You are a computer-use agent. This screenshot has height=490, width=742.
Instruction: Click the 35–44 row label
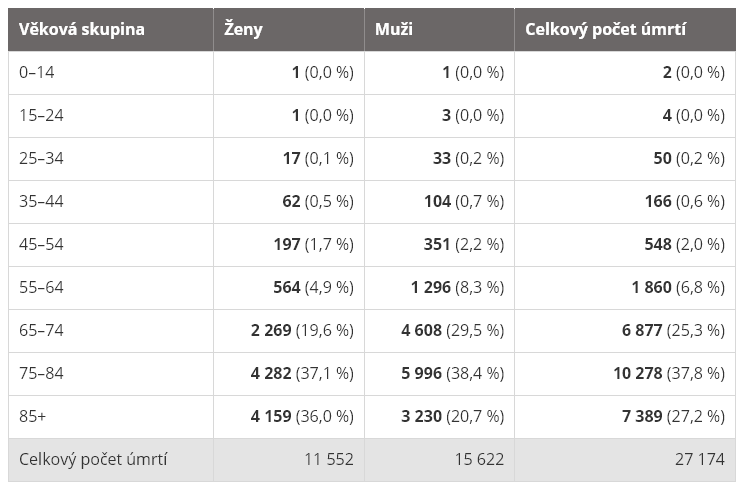click(x=42, y=201)
